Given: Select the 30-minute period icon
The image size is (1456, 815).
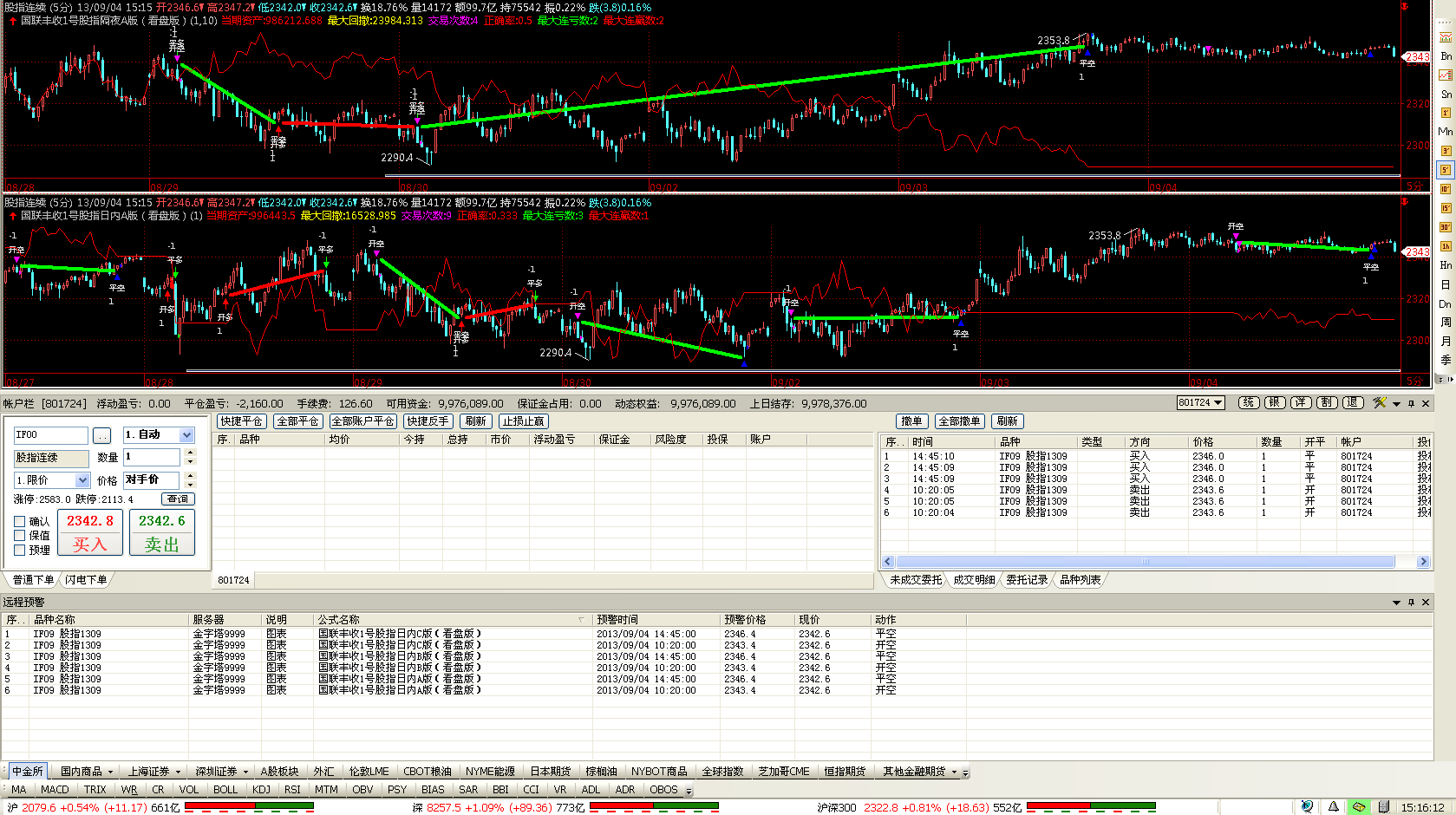Looking at the screenshot, I should (1446, 227).
